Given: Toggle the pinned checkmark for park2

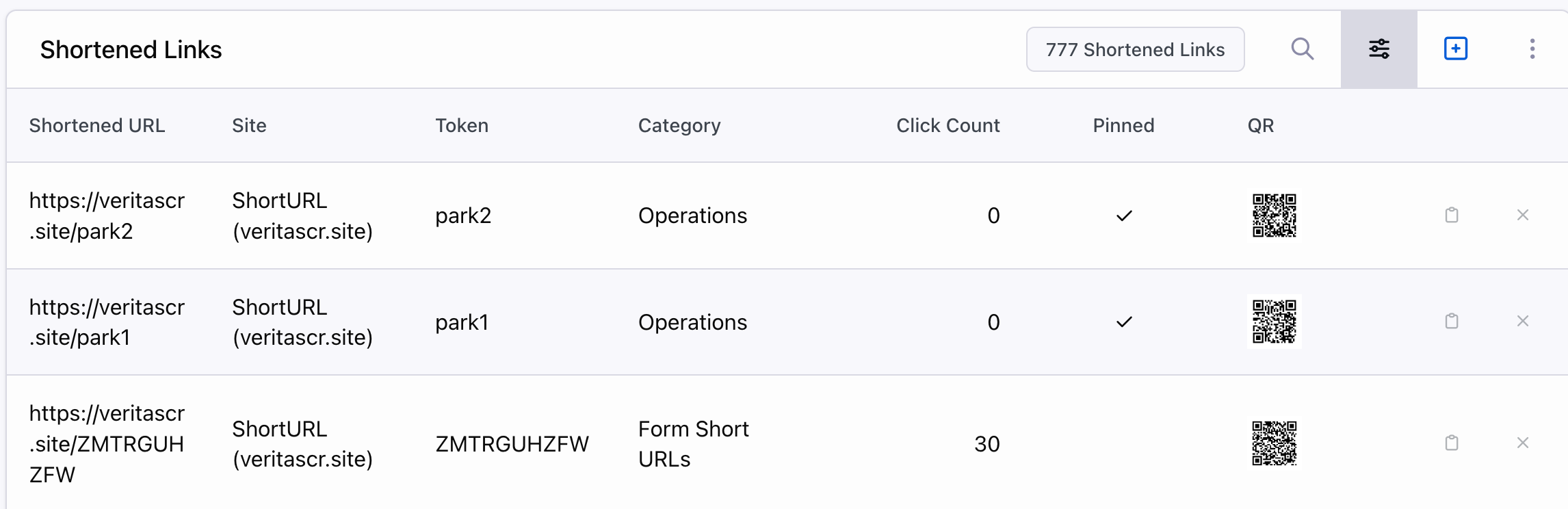Looking at the screenshot, I should (1124, 216).
